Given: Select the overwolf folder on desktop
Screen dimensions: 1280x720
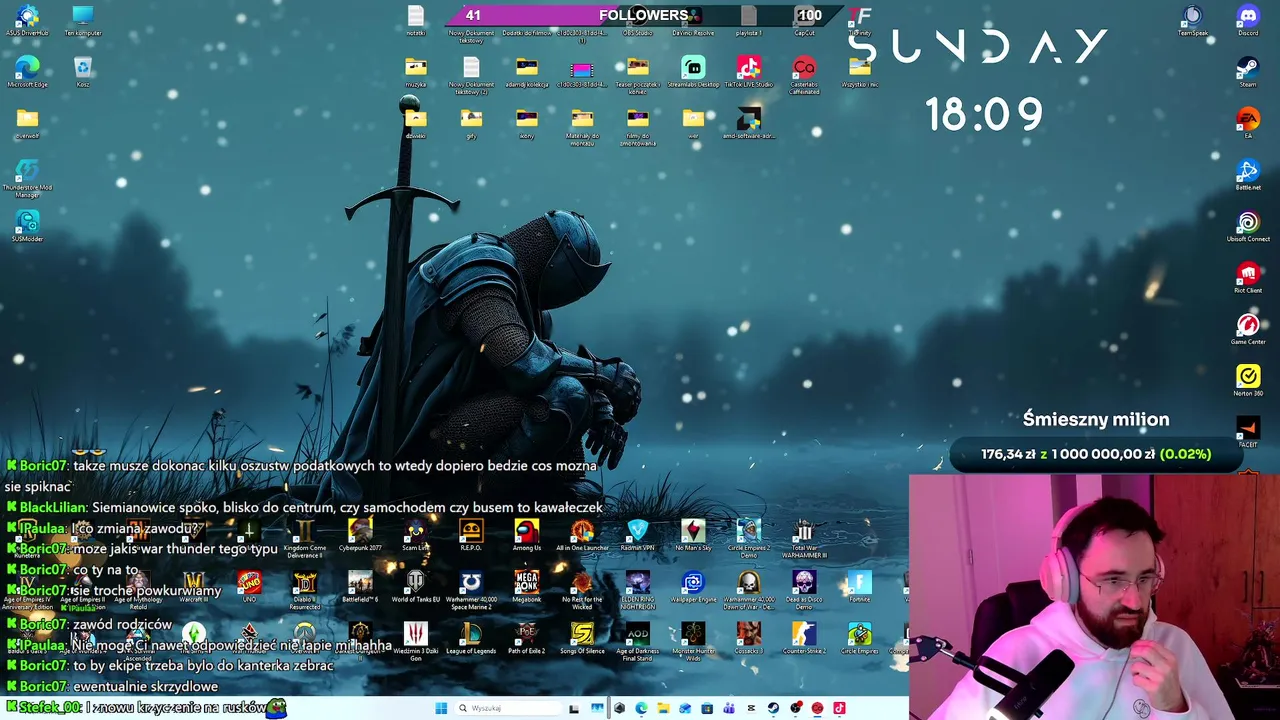Looking at the screenshot, I should [27, 123].
